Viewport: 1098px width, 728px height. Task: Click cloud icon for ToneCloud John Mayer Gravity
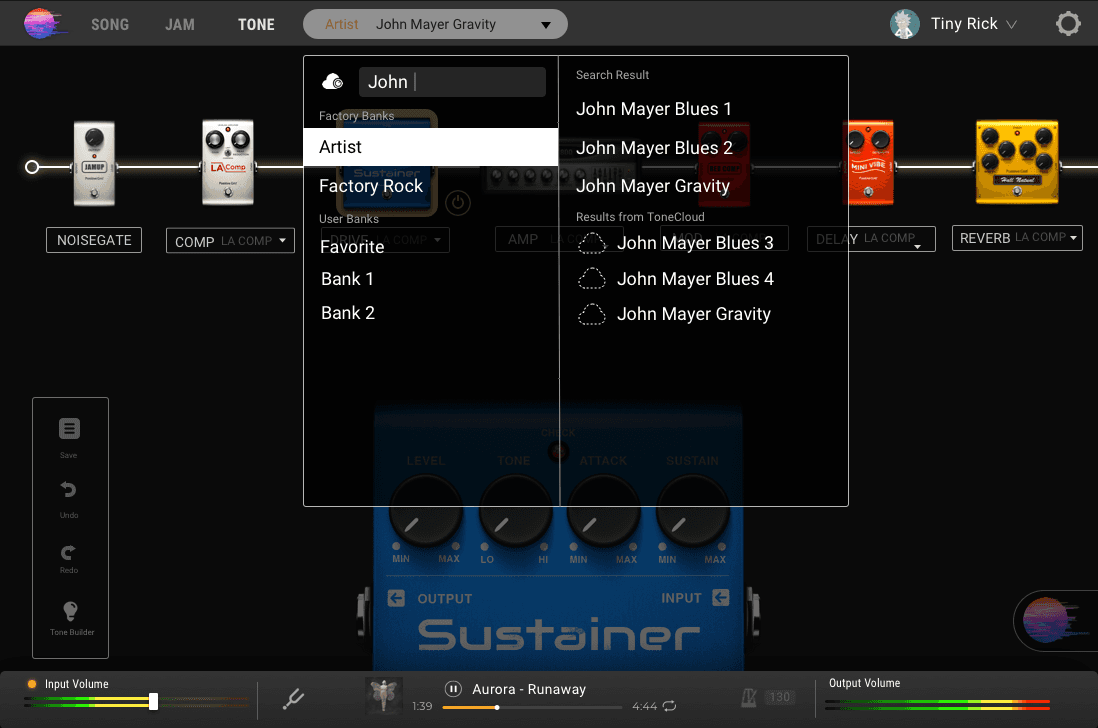click(592, 314)
